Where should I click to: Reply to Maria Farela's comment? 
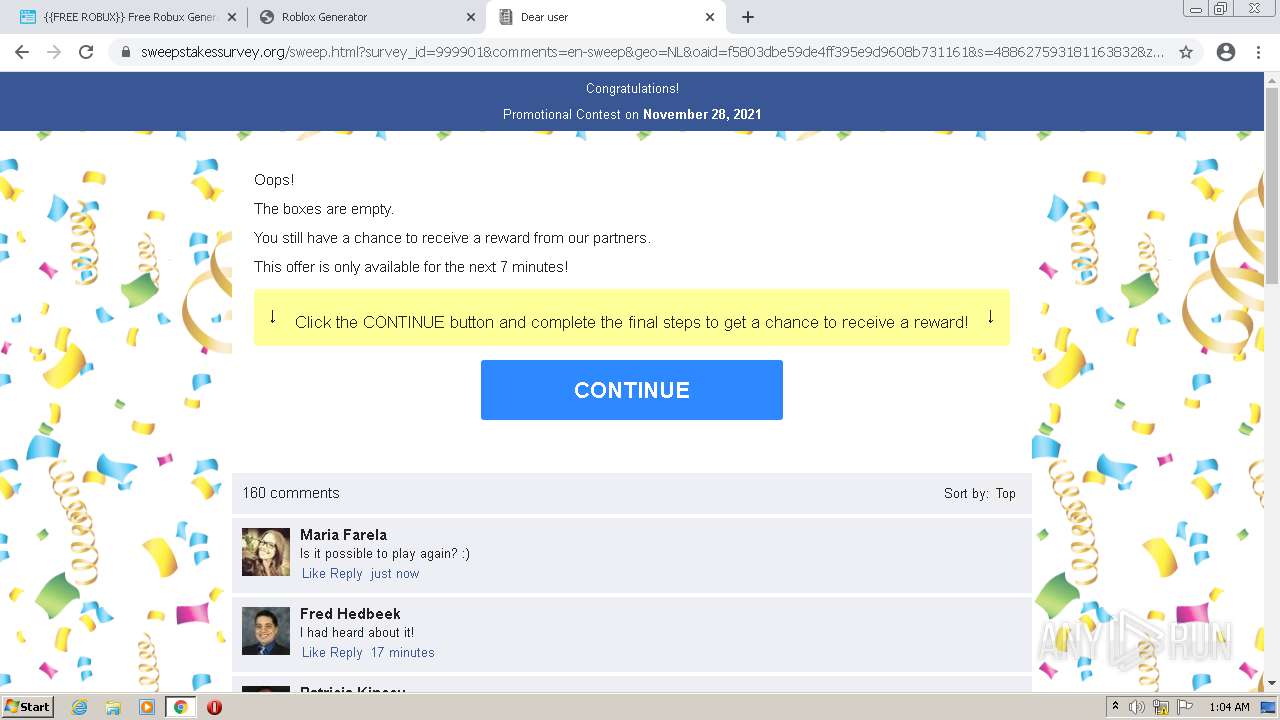(x=346, y=574)
